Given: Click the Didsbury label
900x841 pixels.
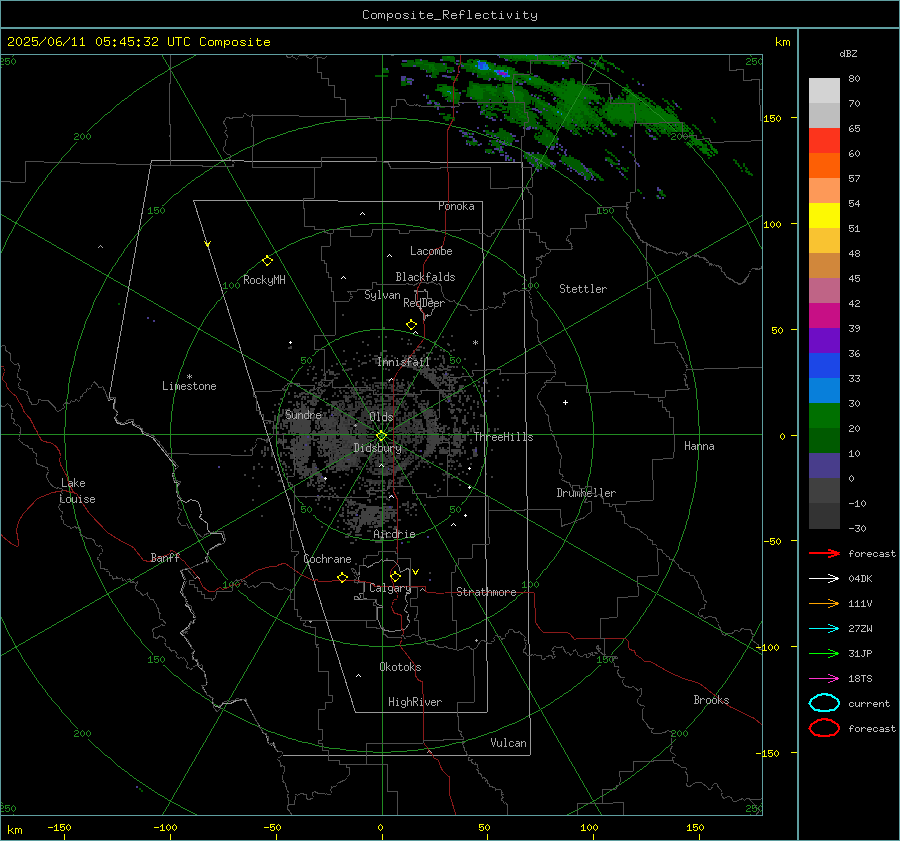Looking at the screenshot, I should coord(377,448).
